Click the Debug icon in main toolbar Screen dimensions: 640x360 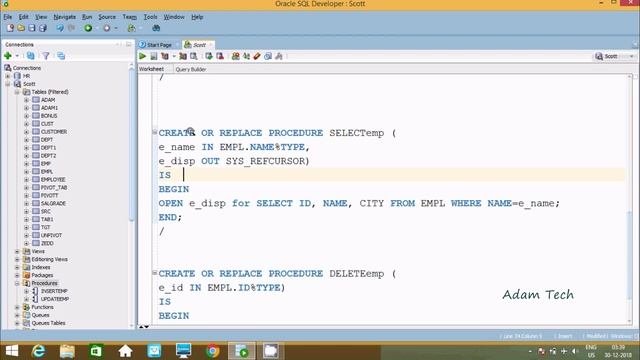(x=107, y=28)
